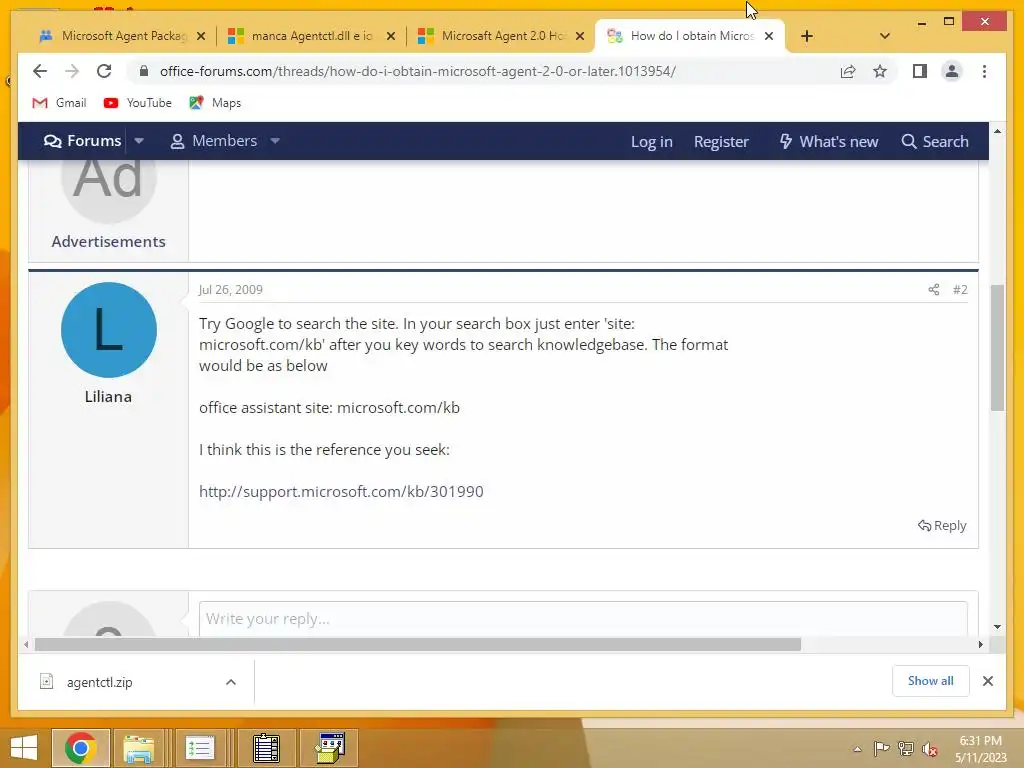
Task: Show all downloads
Action: coord(930,681)
